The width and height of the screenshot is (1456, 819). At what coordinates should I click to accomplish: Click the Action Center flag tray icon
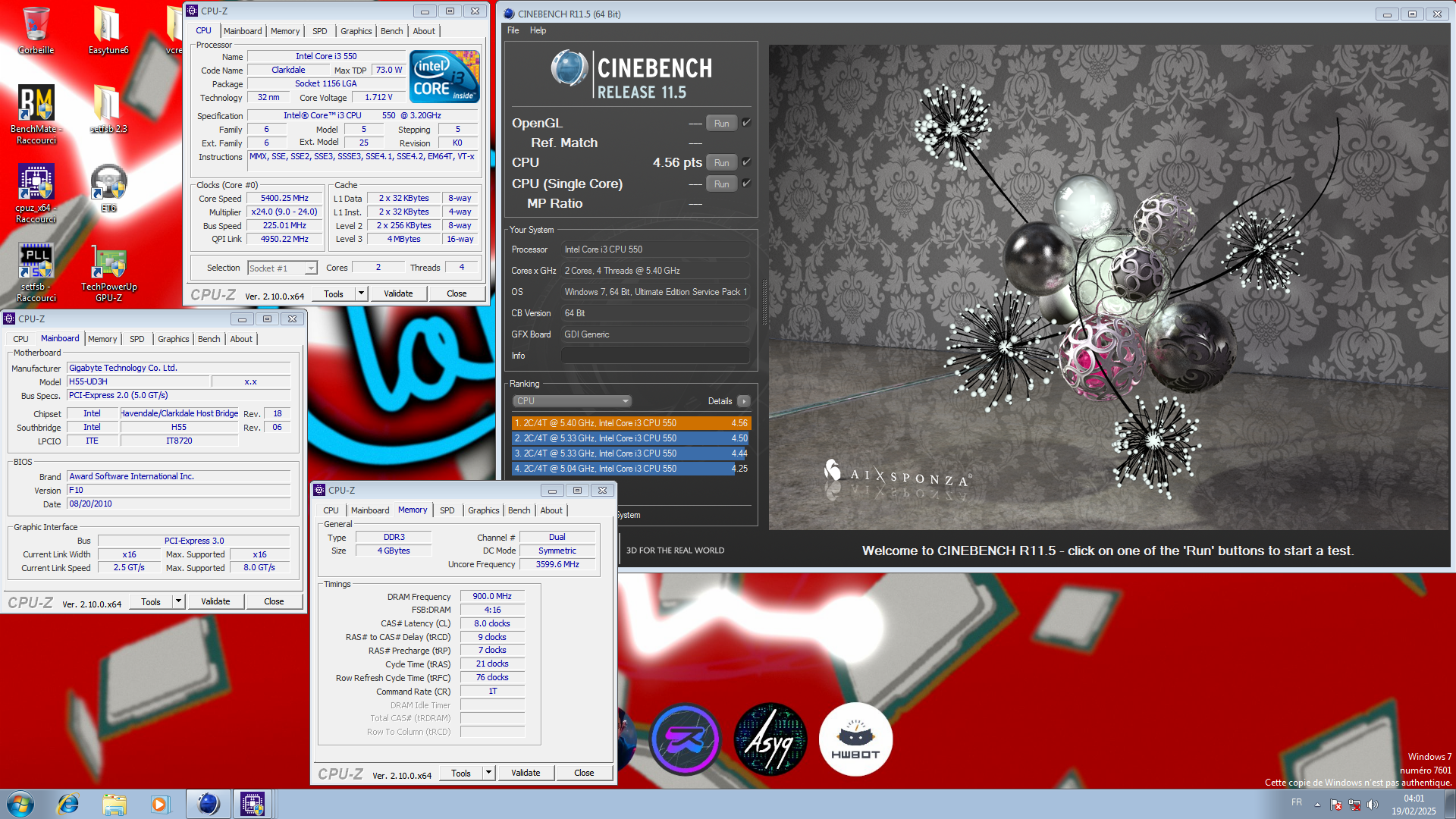[x=1335, y=805]
